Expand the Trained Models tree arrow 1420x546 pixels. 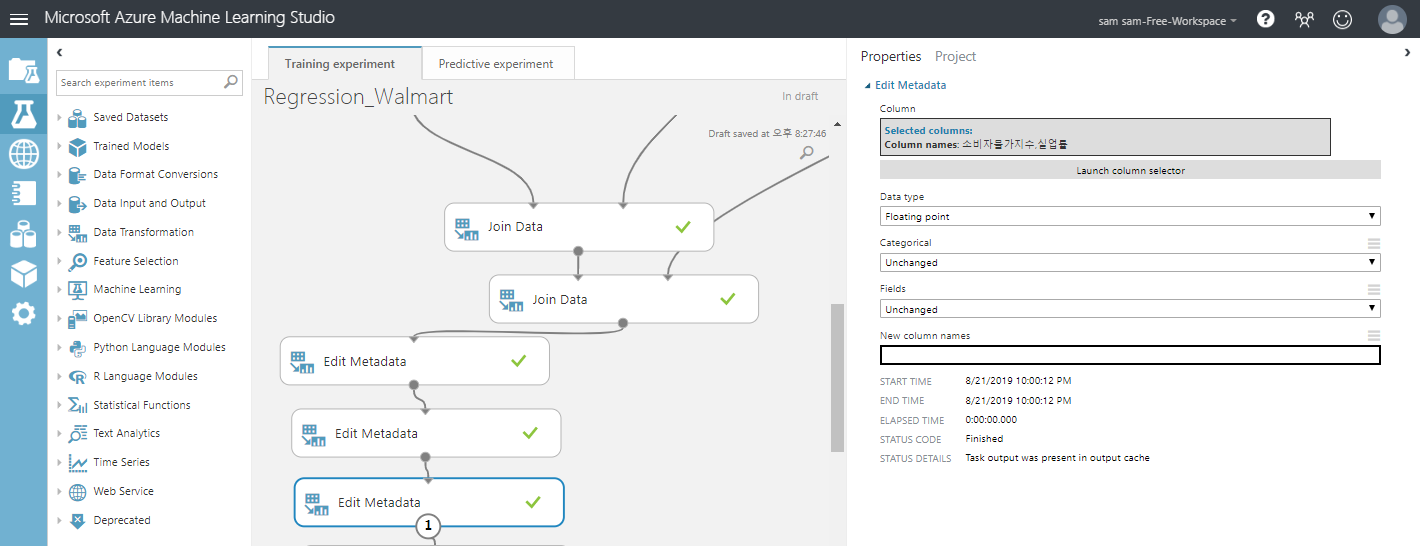59,147
